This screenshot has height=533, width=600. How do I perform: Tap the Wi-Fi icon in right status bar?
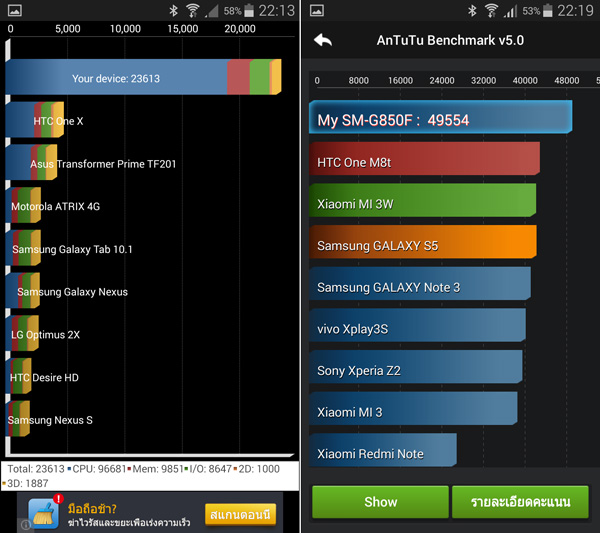pos(491,11)
